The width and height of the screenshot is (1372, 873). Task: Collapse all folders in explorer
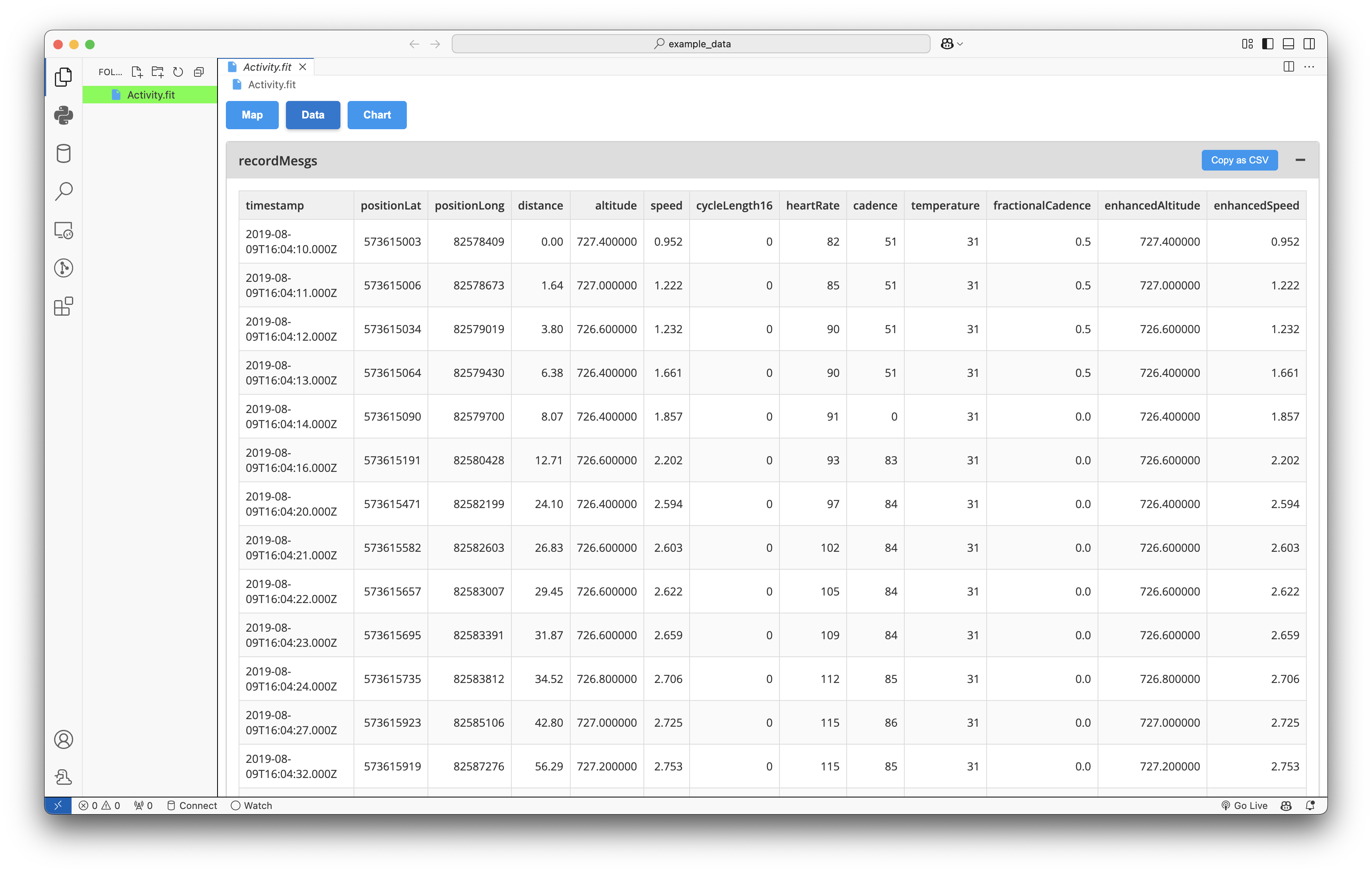click(x=198, y=72)
